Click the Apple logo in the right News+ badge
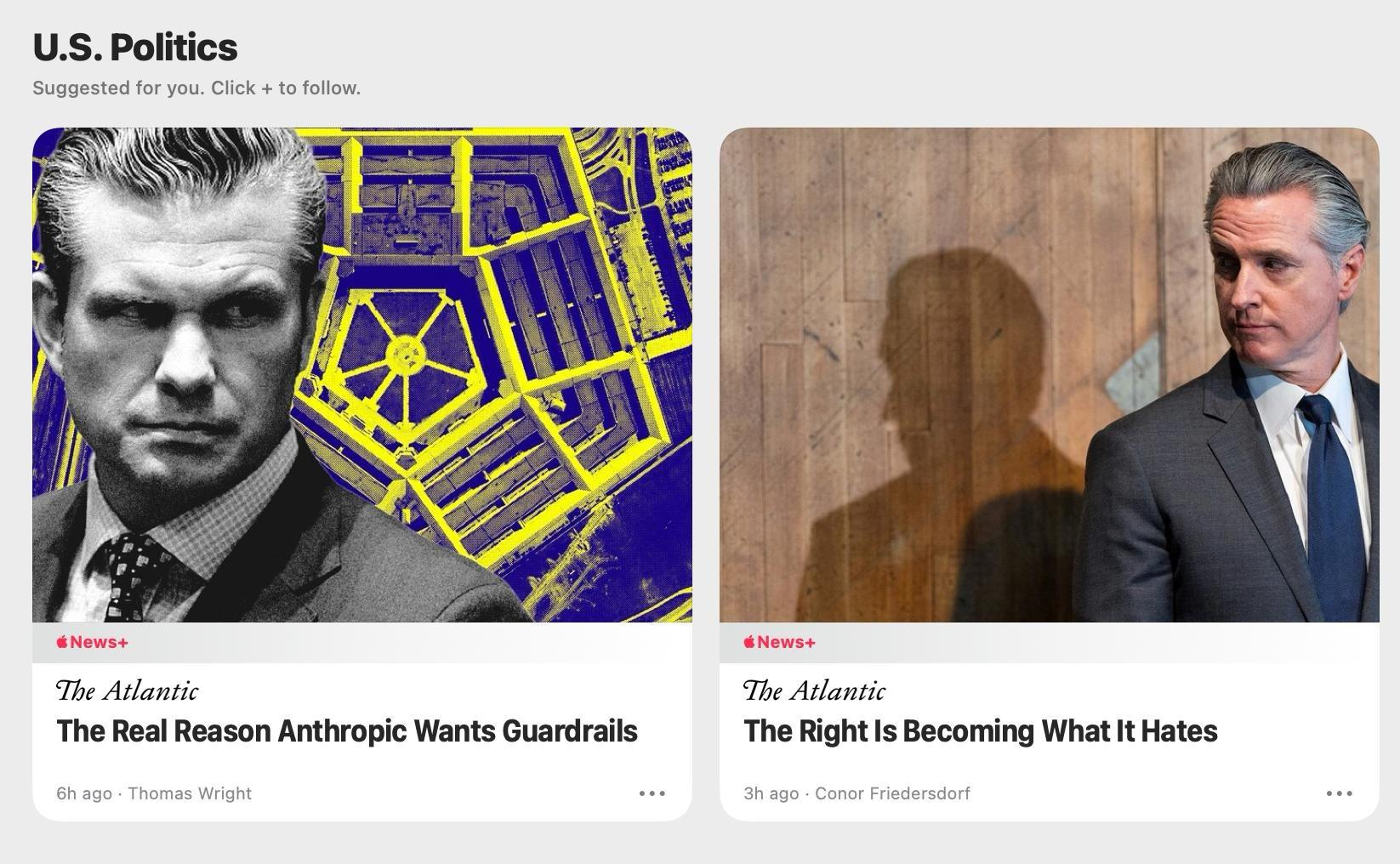Viewport: 1400px width, 864px height. [x=749, y=642]
